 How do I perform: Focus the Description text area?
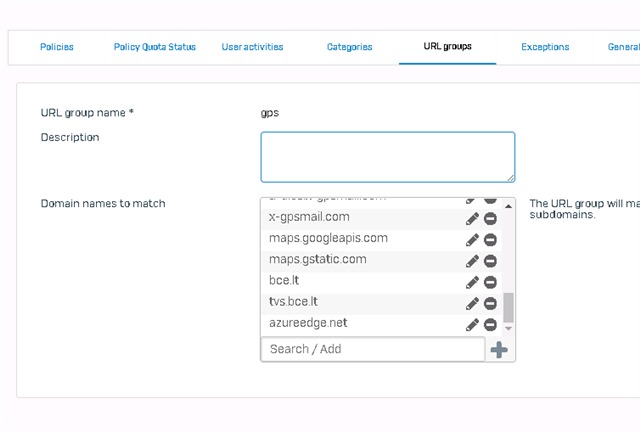point(388,157)
